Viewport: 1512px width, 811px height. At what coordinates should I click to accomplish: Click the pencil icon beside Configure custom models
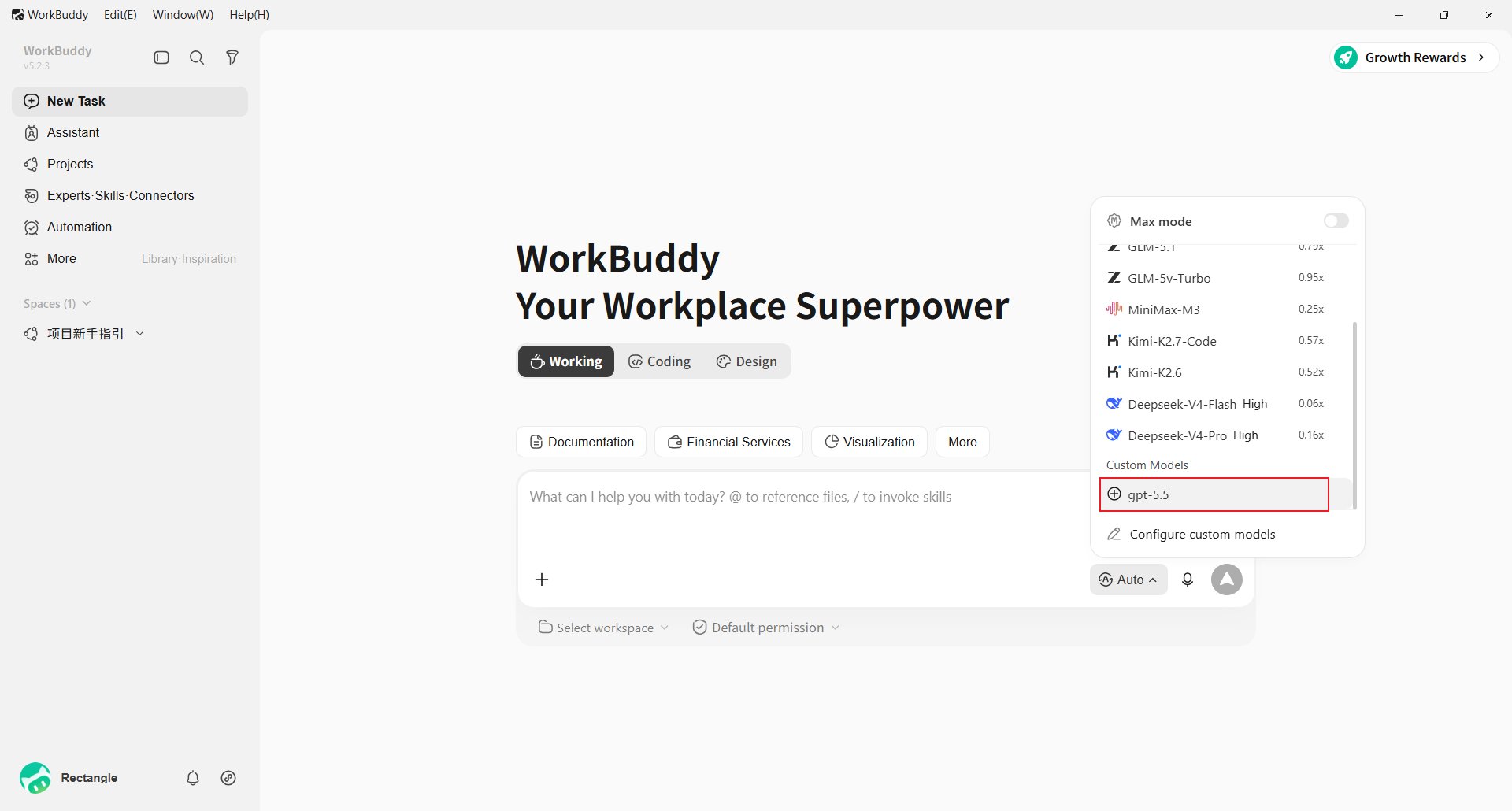[x=1114, y=534]
